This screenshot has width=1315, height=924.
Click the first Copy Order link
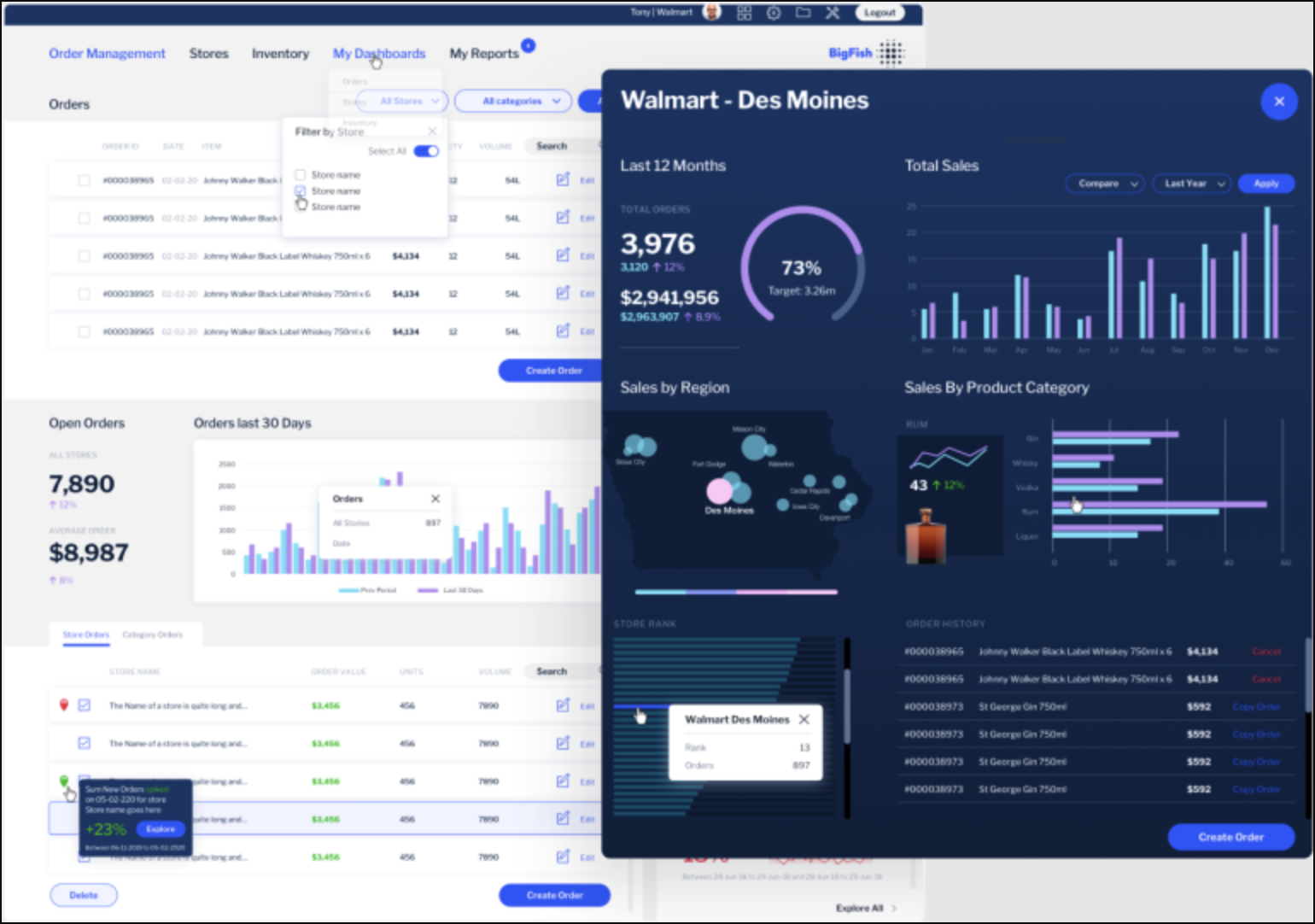tap(1256, 706)
